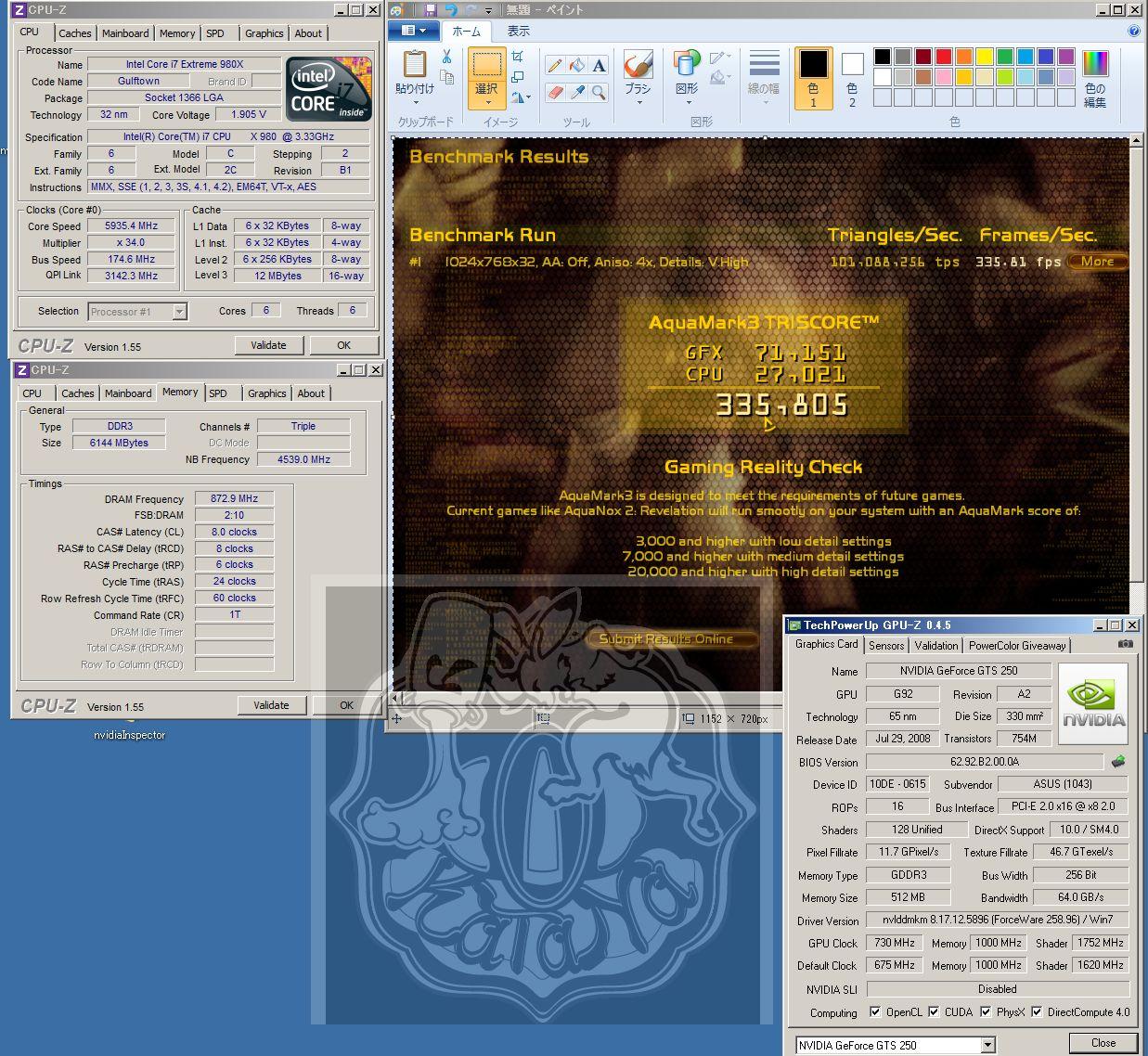Click Validate in the top CPU-Z window
Viewport: 1148px width, 1056px height.
268,345
